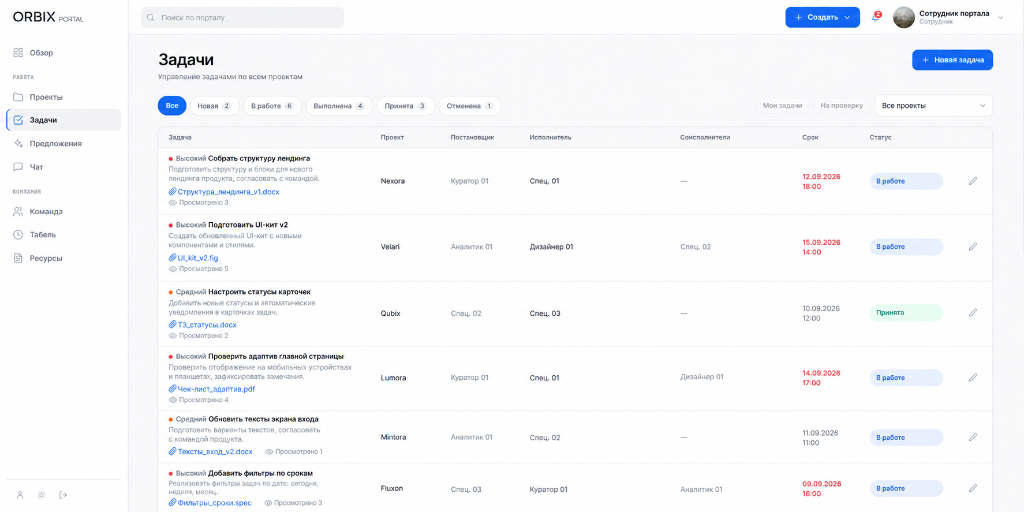Open the Команда page
The width and height of the screenshot is (1024, 512).
click(x=63, y=212)
